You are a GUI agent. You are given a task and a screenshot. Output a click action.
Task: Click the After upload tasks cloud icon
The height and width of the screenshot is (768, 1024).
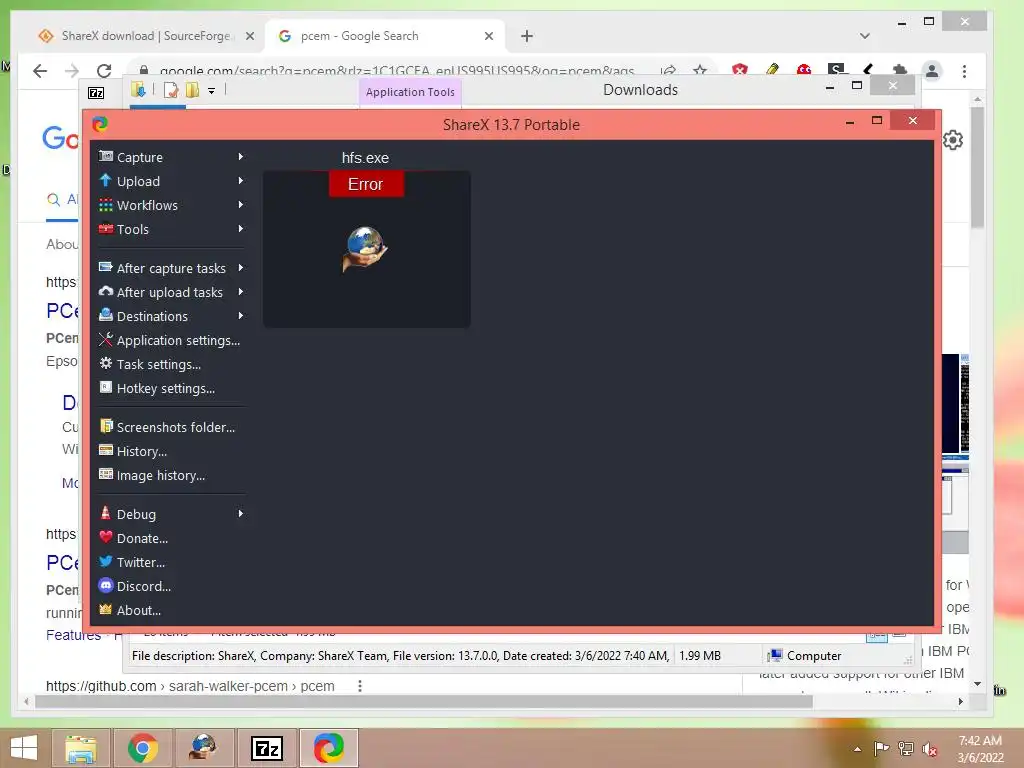105,291
